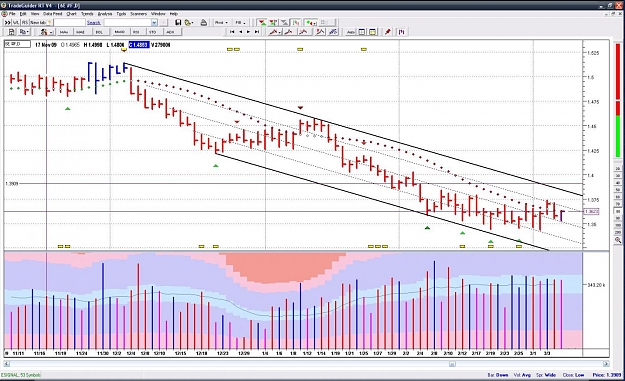Click the WL watchlist button
Image resolution: width=625 pixels, height=381 pixels.
[x=16, y=23]
